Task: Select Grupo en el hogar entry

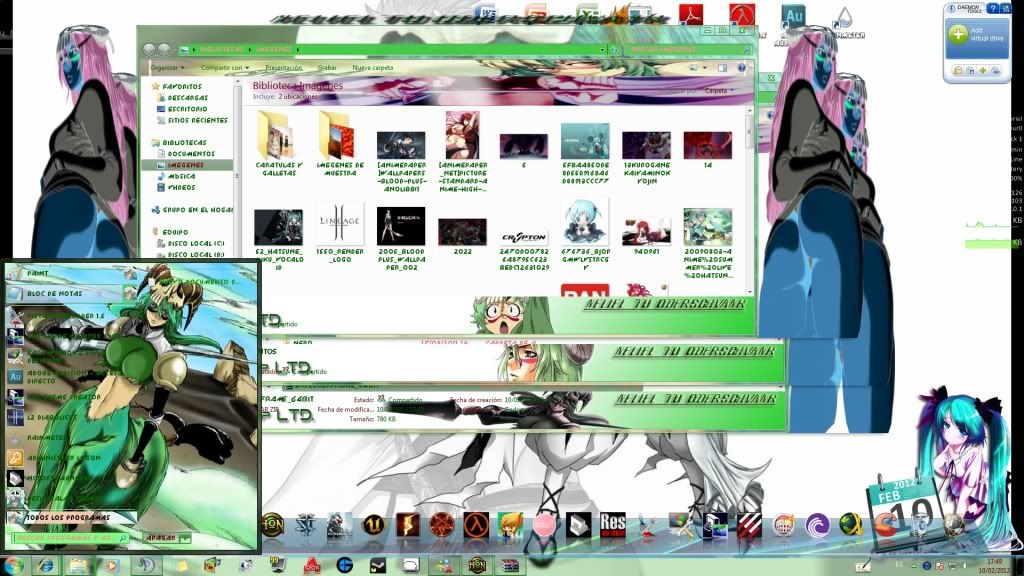Action: tap(193, 210)
